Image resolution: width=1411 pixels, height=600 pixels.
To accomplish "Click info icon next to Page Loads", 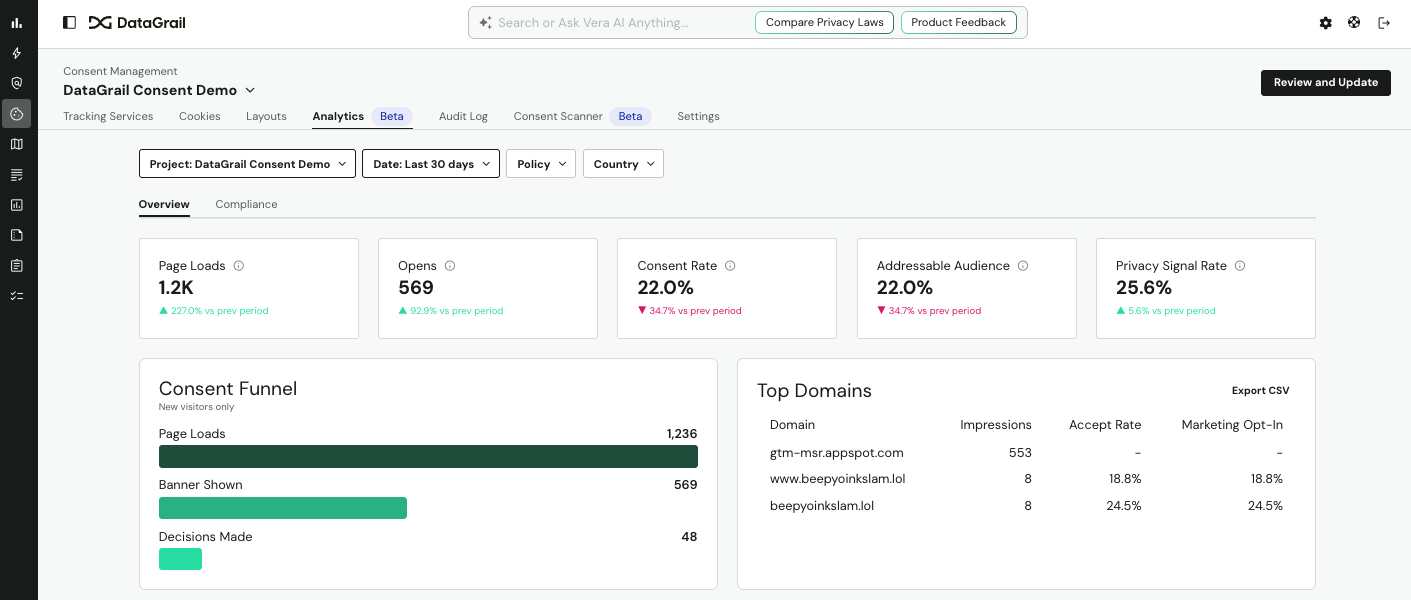I will click(238, 266).
